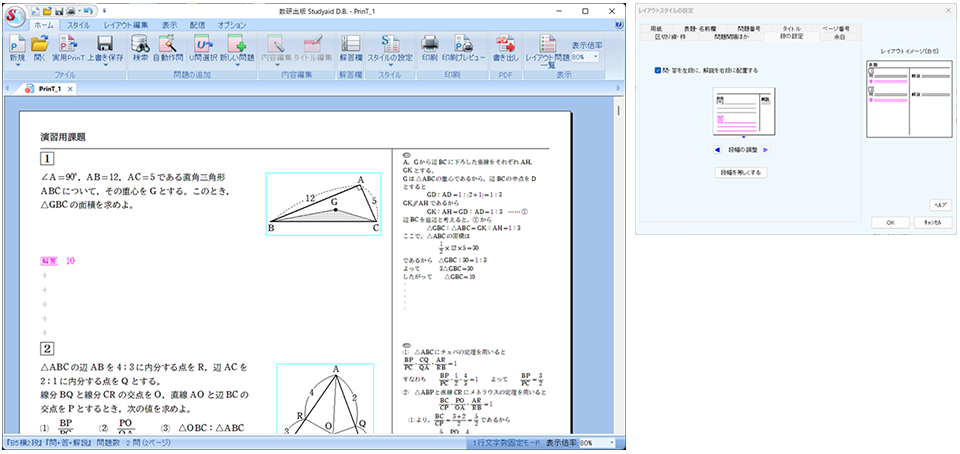Open 用紙 tab in layout style dialog
The height and width of the screenshot is (454, 960).
tap(656, 28)
